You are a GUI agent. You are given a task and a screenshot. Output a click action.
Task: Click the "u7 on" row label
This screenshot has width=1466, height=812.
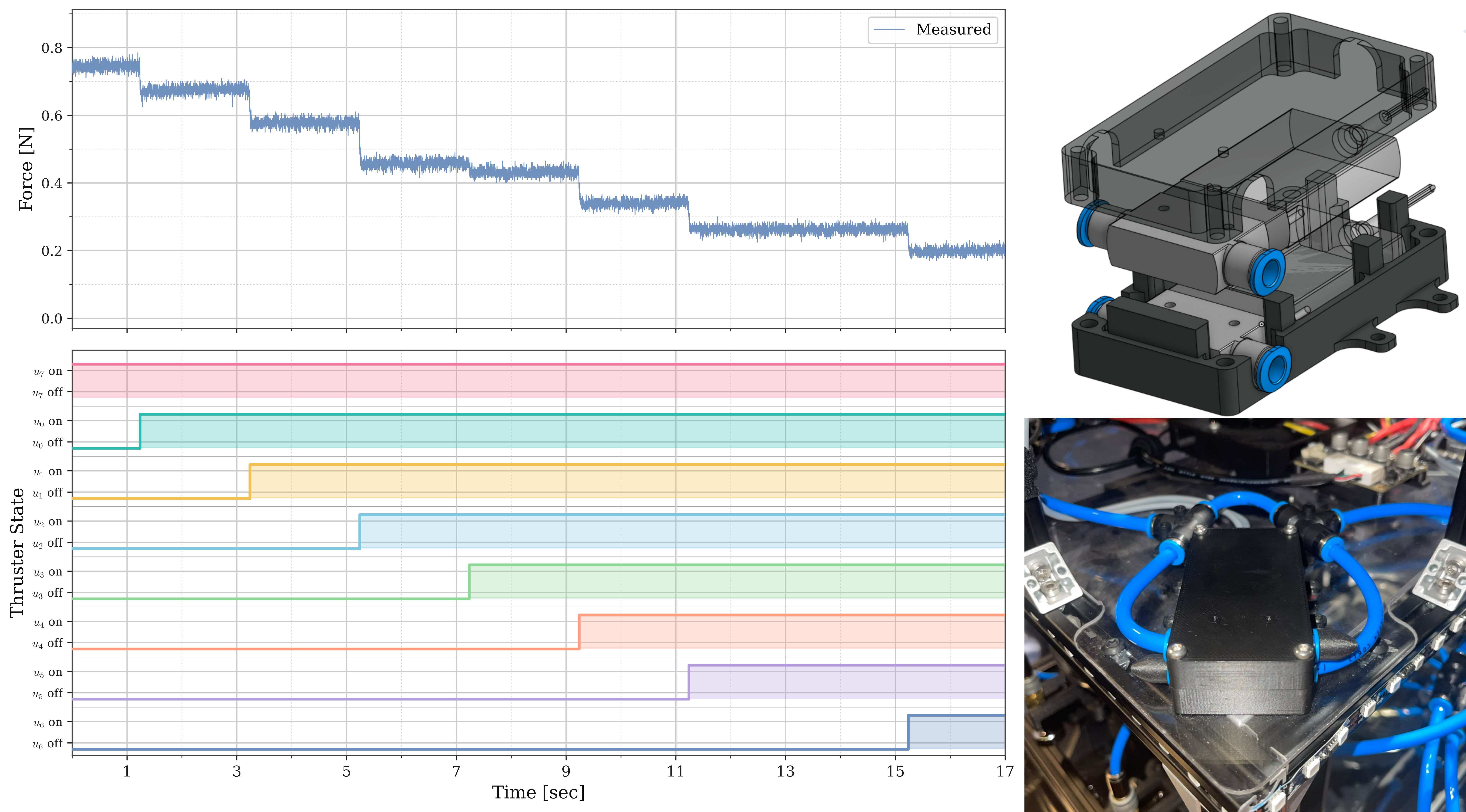(48, 371)
